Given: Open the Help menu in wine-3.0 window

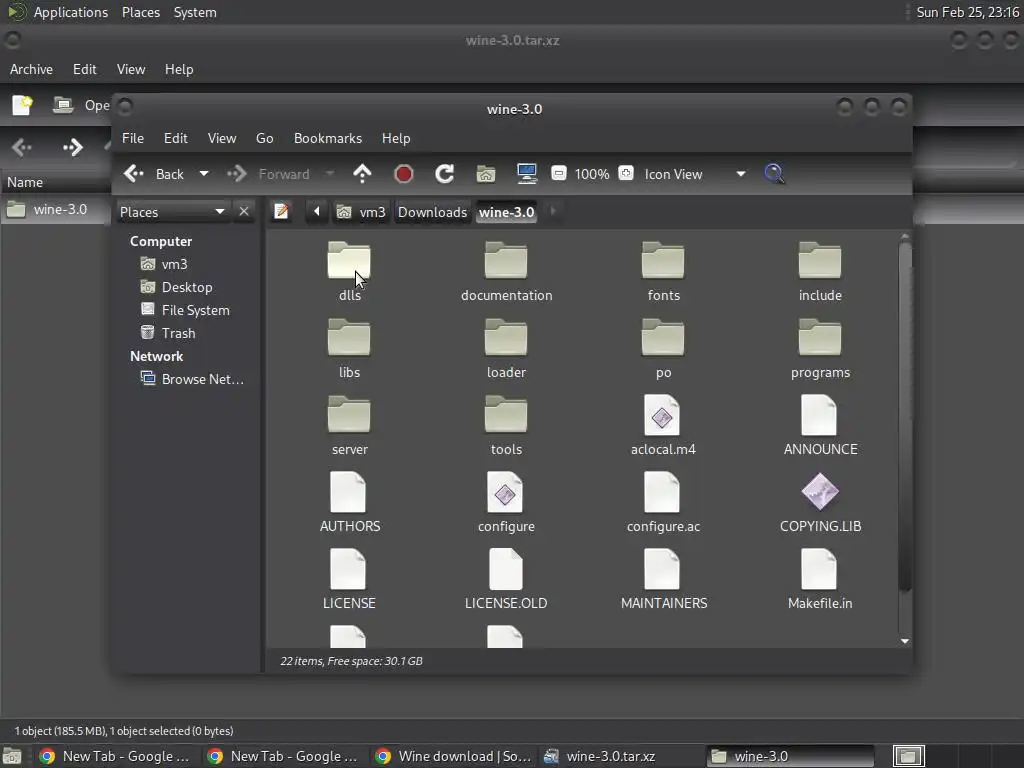Looking at the screenshot, I should [x=396, y=138].
